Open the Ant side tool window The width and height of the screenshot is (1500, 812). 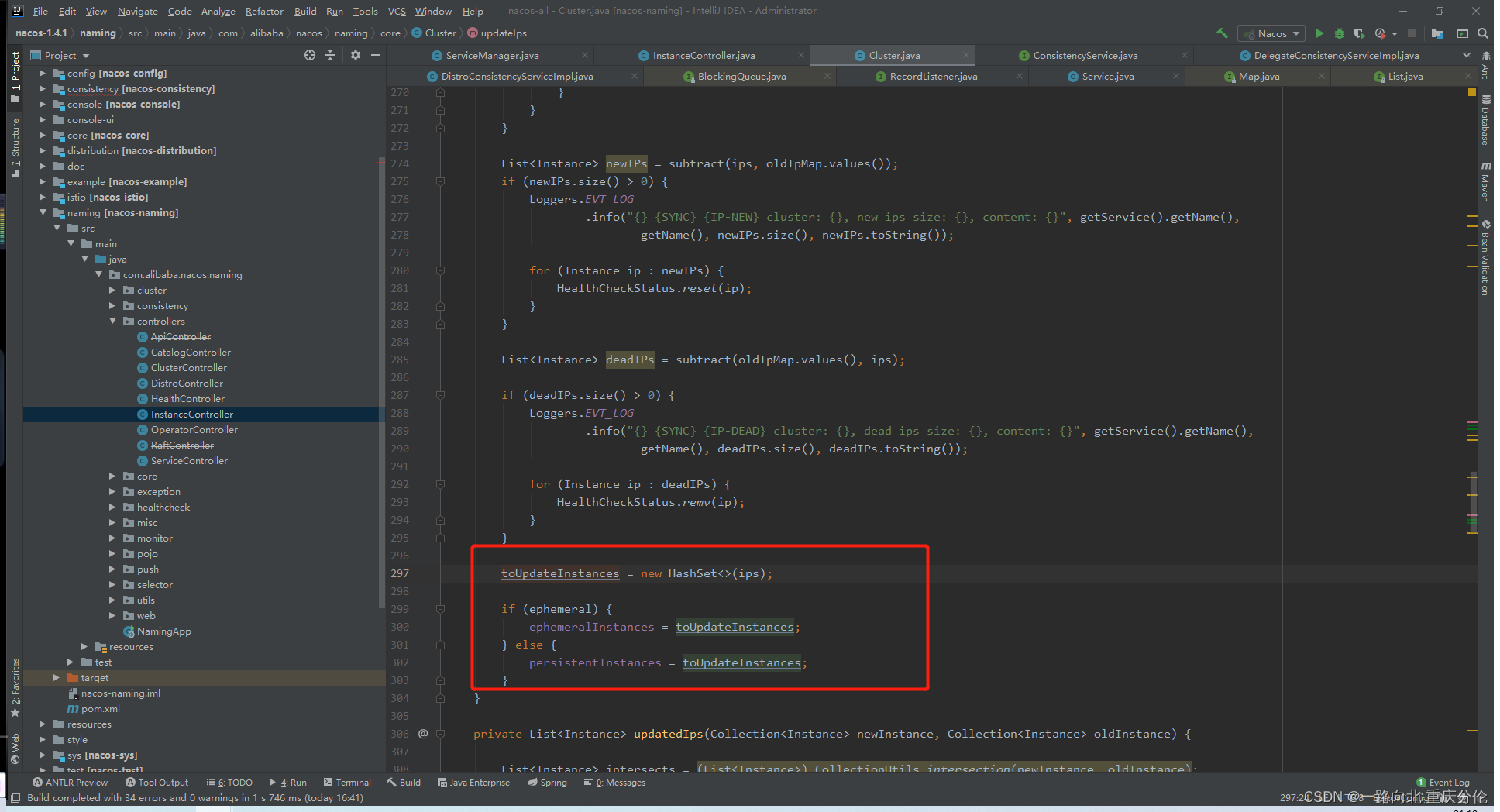click(x=1485, y=66)
